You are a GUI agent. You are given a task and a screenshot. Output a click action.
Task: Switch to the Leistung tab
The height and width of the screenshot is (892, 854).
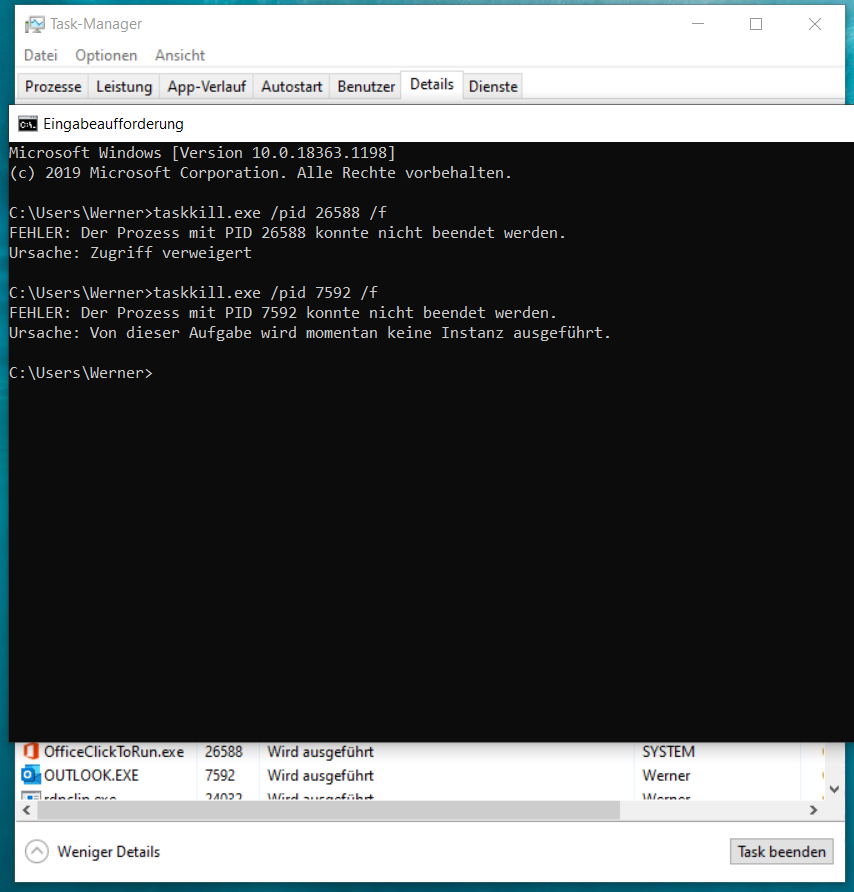(124, 86)
